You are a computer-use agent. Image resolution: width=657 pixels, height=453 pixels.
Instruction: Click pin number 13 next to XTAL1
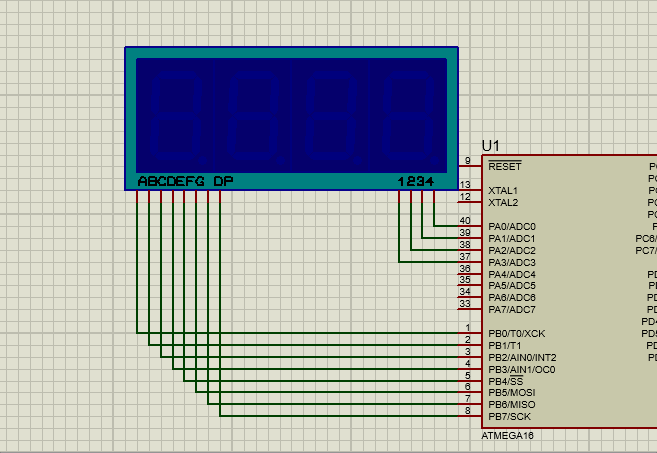pyautogui.click(x=465, y=185)
